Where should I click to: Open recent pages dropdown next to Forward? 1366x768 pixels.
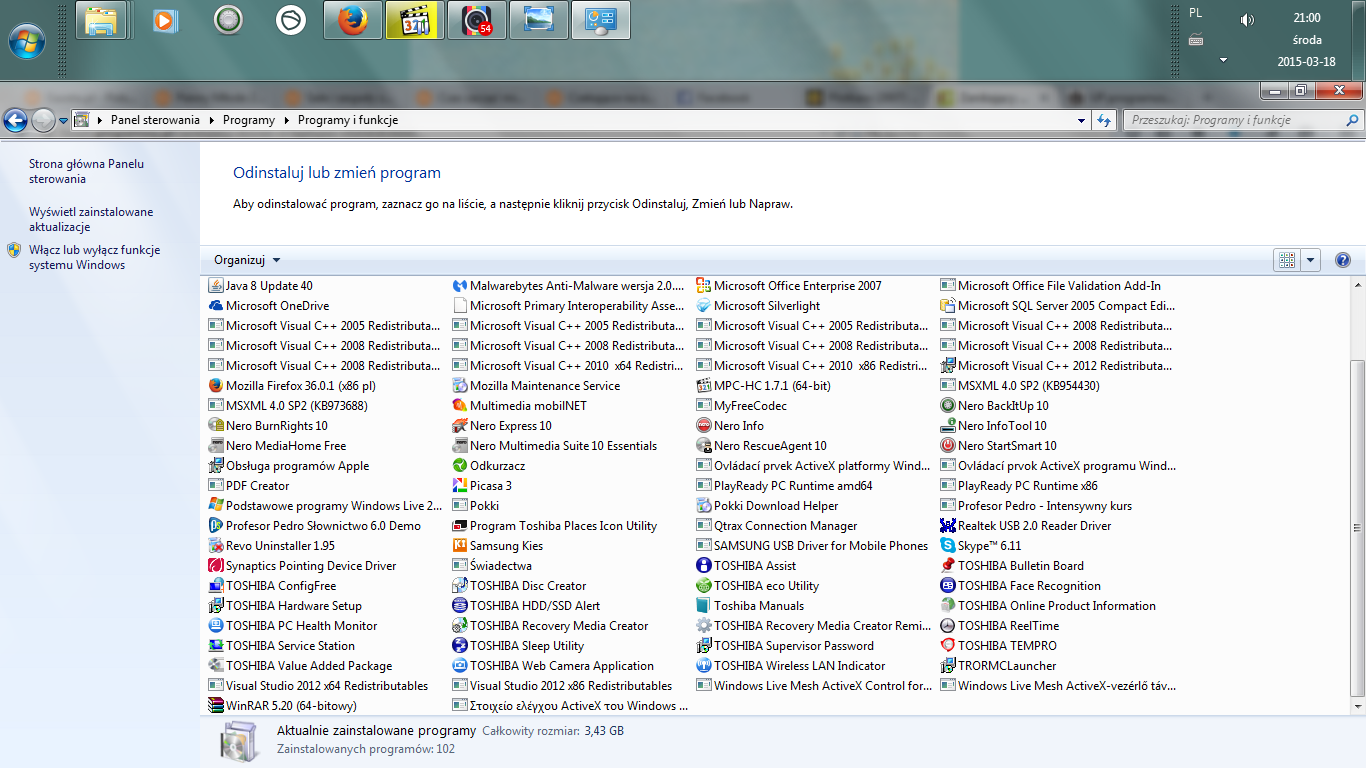[x=64, y=120]
